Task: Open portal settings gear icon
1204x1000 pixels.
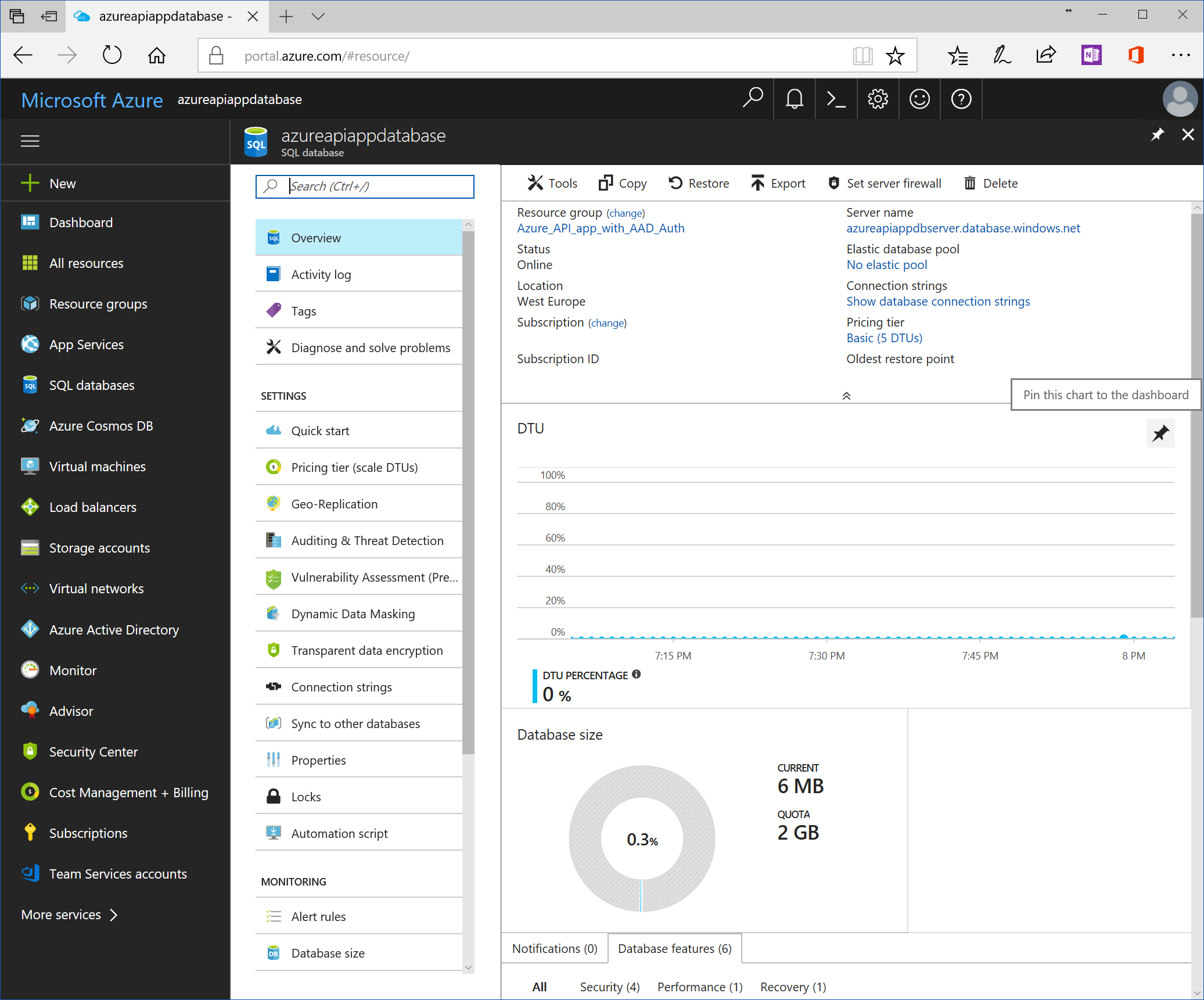Action: coord(878,99)
